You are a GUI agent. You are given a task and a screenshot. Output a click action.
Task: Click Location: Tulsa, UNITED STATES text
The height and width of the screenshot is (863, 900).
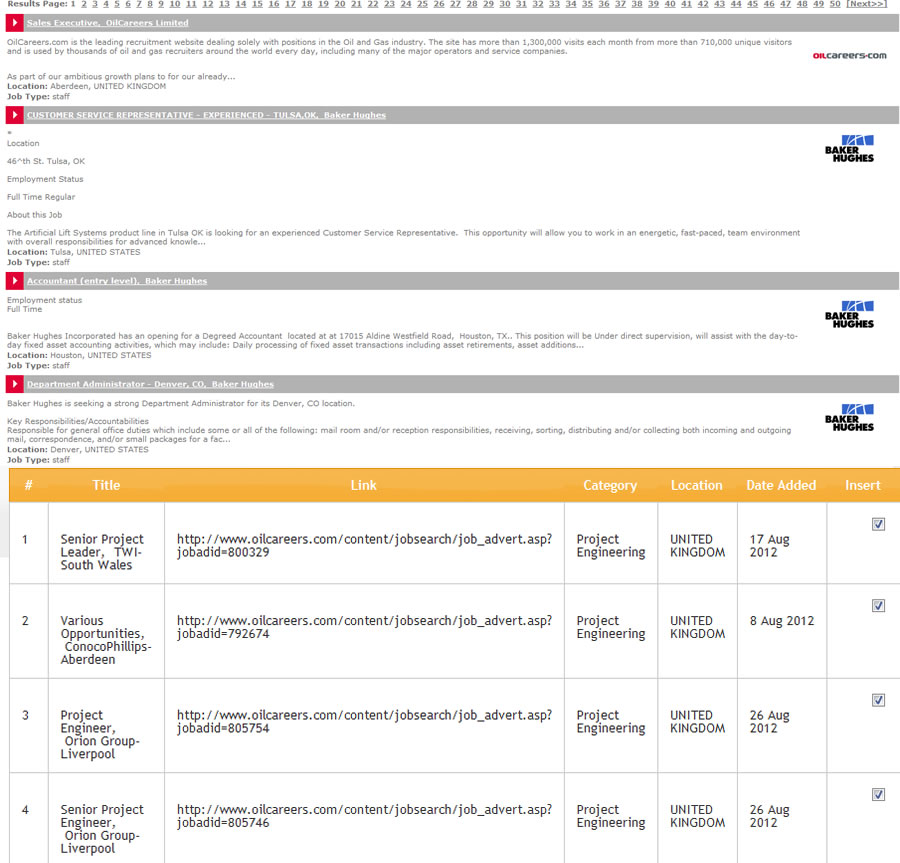(x=73, y=252)
